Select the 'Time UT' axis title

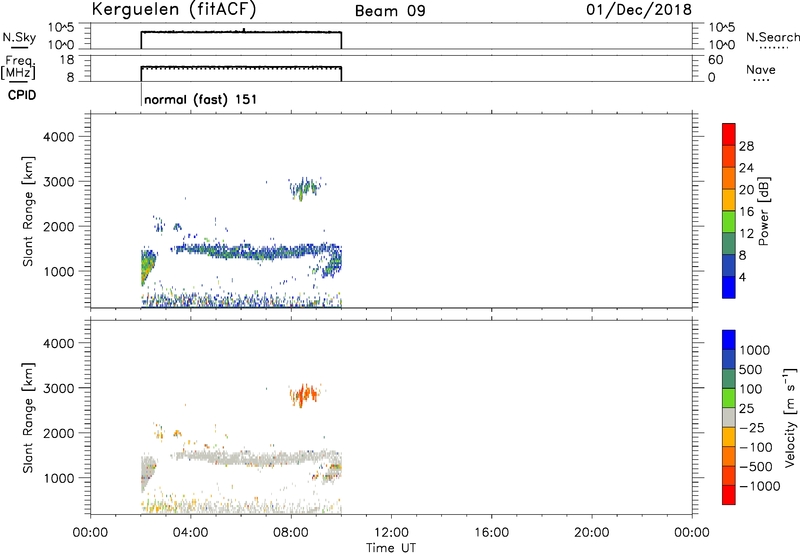pyautogui.click(x=391, y=548)
